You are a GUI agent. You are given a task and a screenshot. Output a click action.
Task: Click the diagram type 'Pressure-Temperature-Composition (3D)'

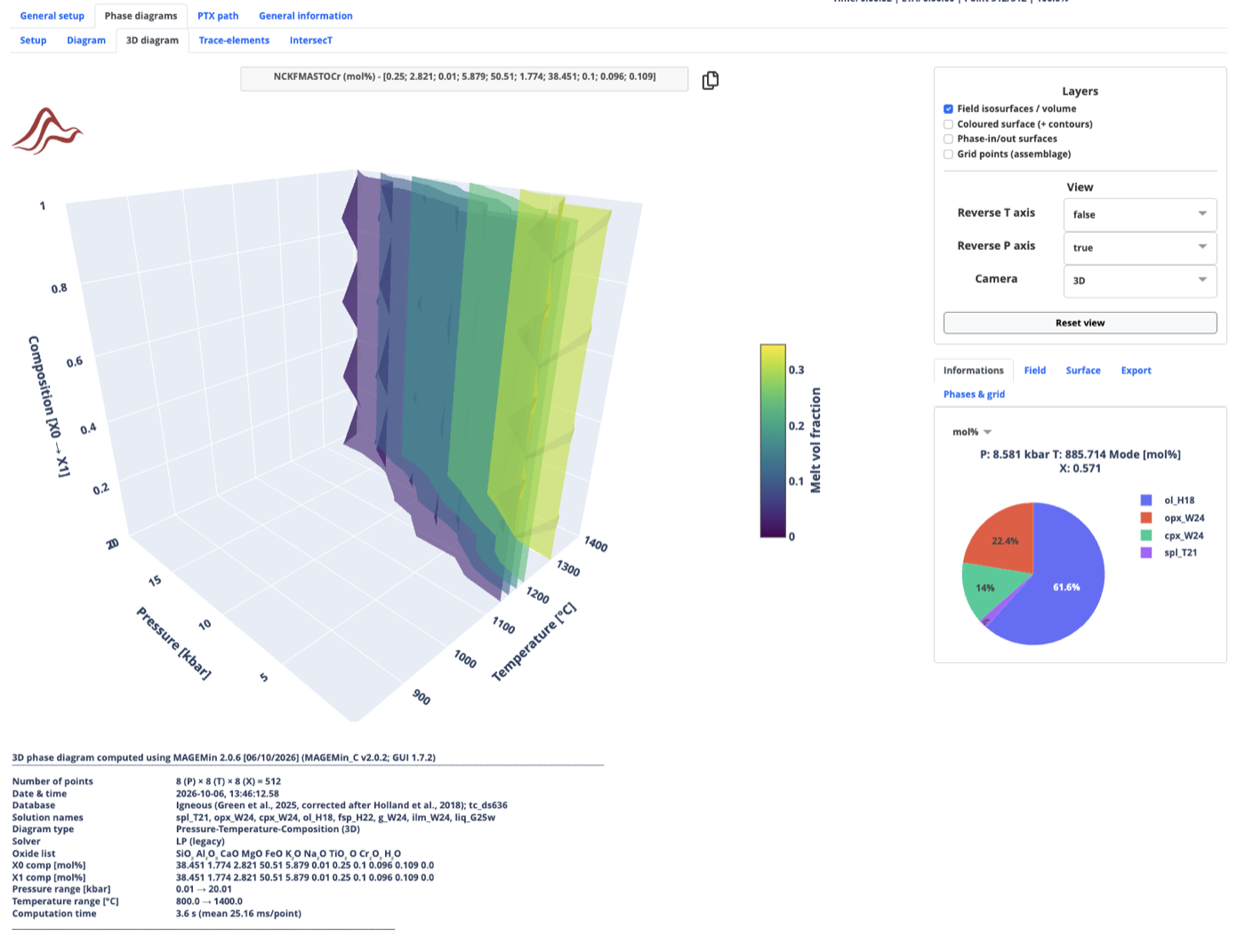(268, 829)
